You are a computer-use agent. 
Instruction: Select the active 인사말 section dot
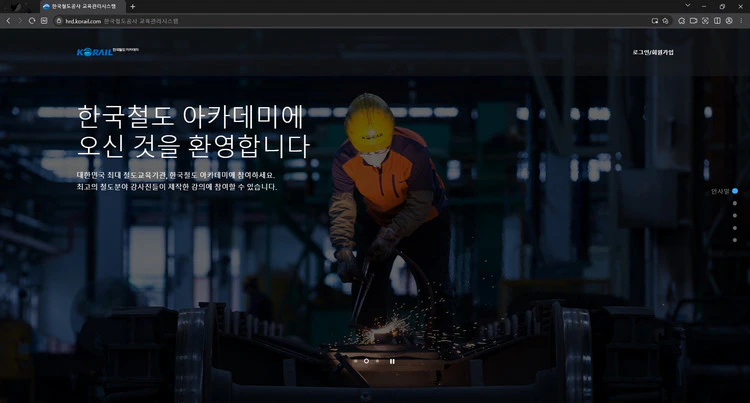click(734, 190)
